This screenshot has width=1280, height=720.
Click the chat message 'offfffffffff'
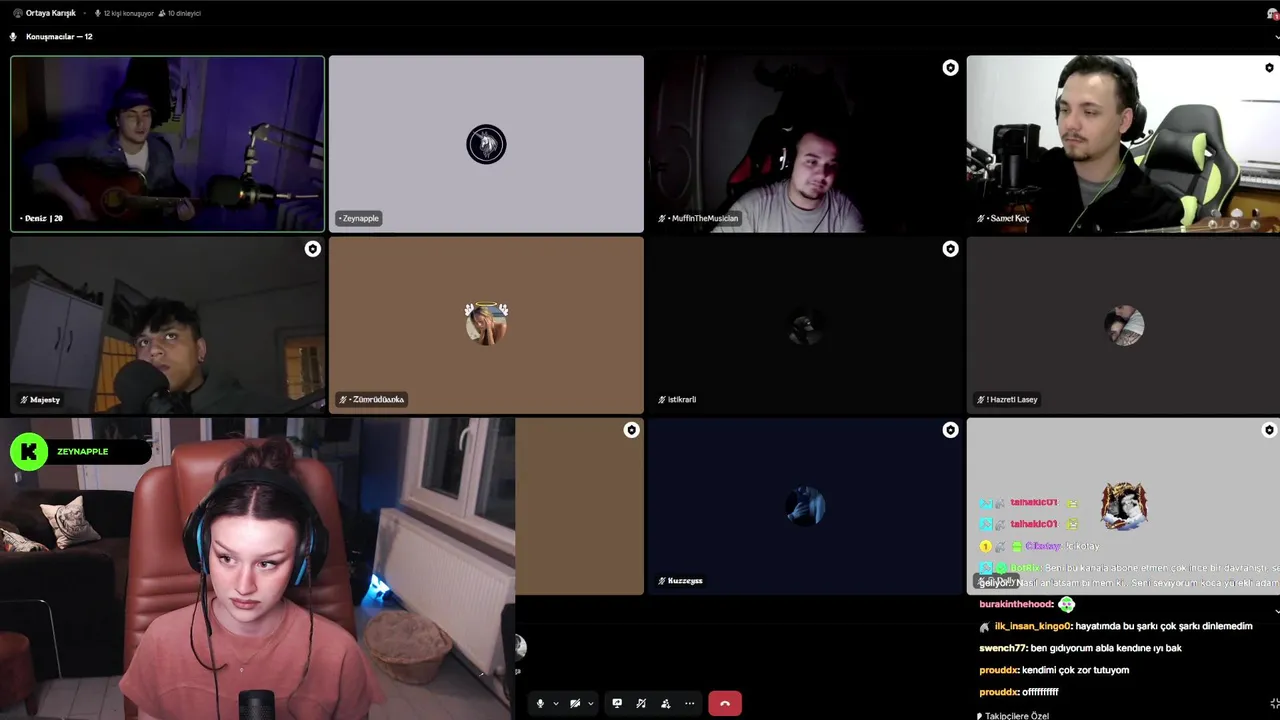coord(1040,692)
